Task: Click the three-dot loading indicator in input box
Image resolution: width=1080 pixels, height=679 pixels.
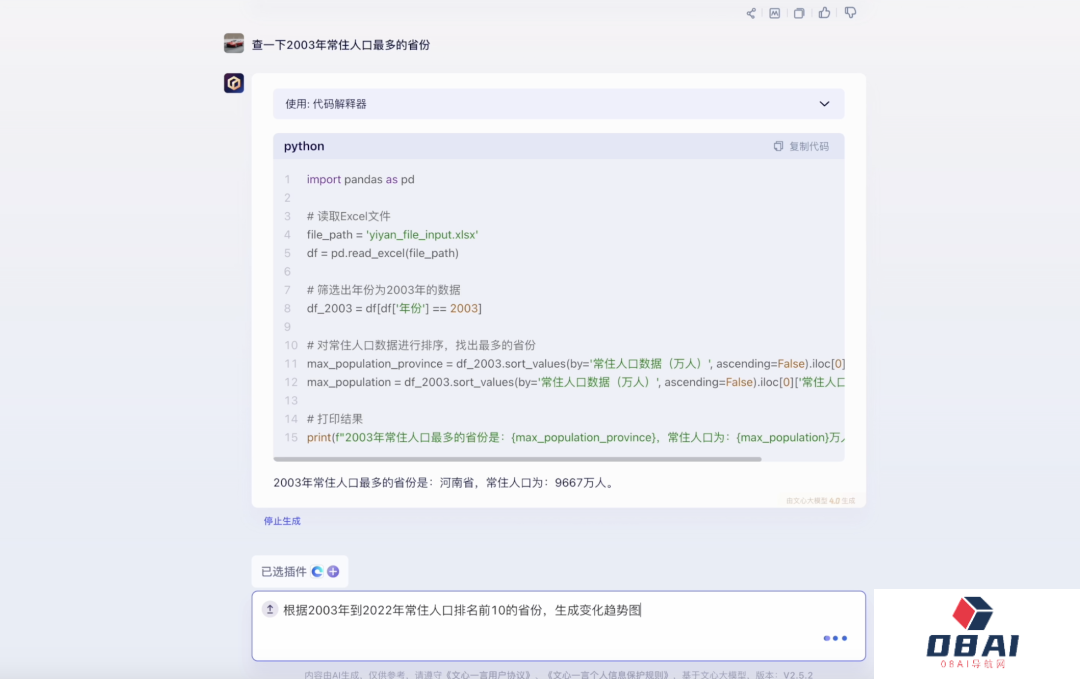Action: 835,638
